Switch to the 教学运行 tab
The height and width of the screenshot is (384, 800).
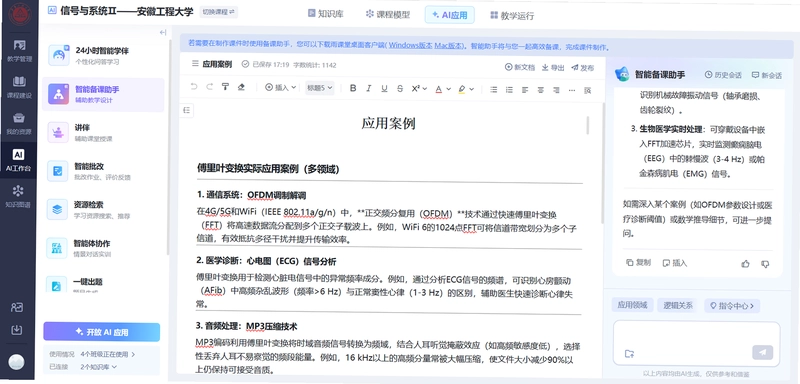[512, 15]
